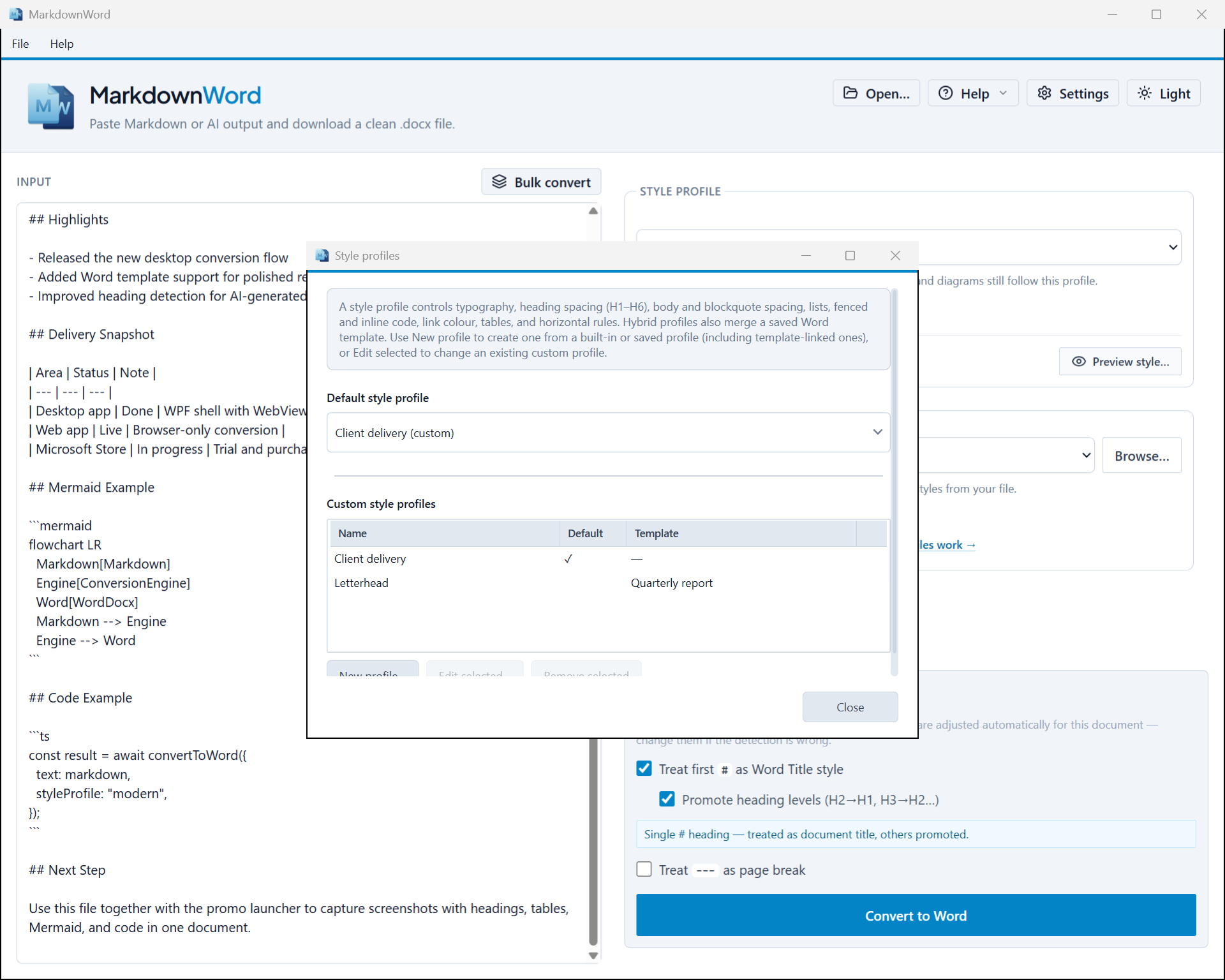Image resolution: width=1225 pixels, height=980 pixels.
Task: Click the Default column header
Action: point(593,533)
